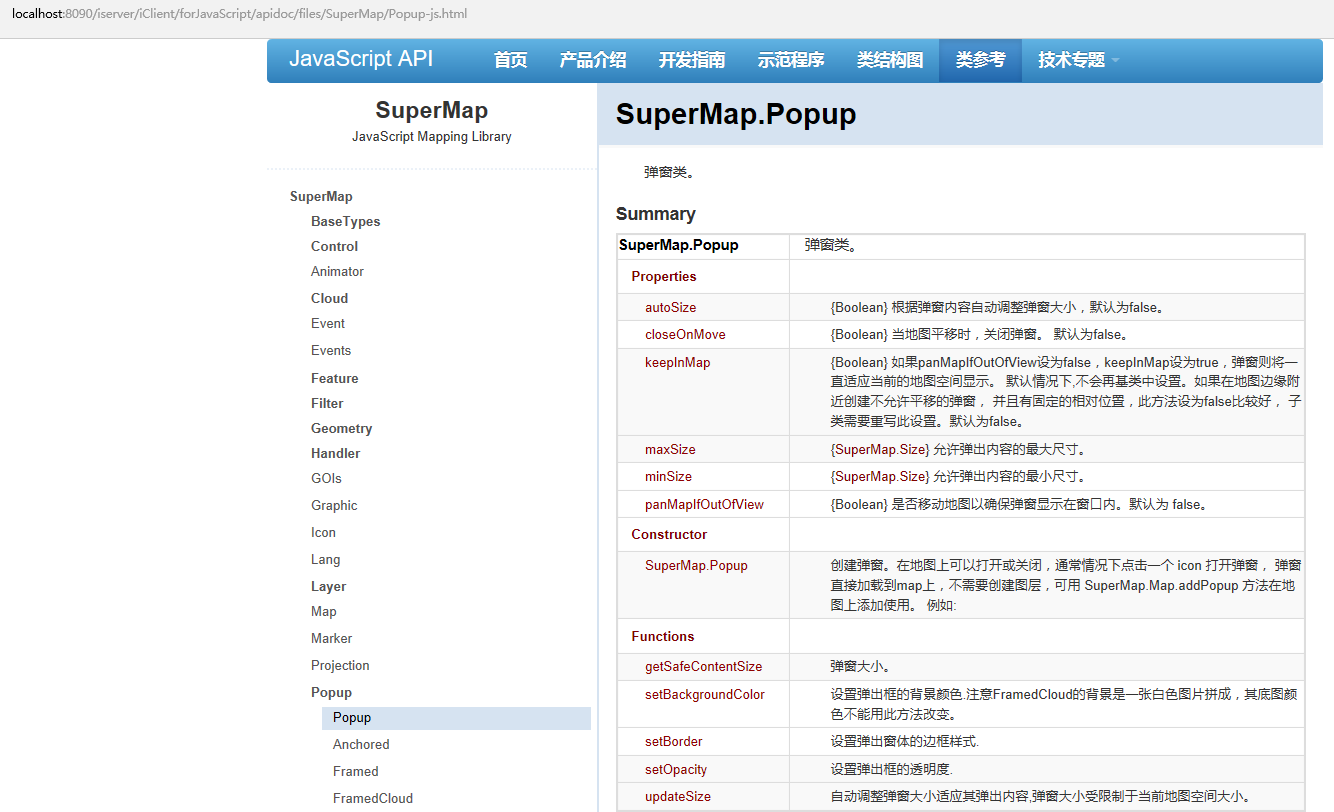Screen dimensions: 1334x812
Task: Click the SuperMap.Popup page title
Action: 736,114
